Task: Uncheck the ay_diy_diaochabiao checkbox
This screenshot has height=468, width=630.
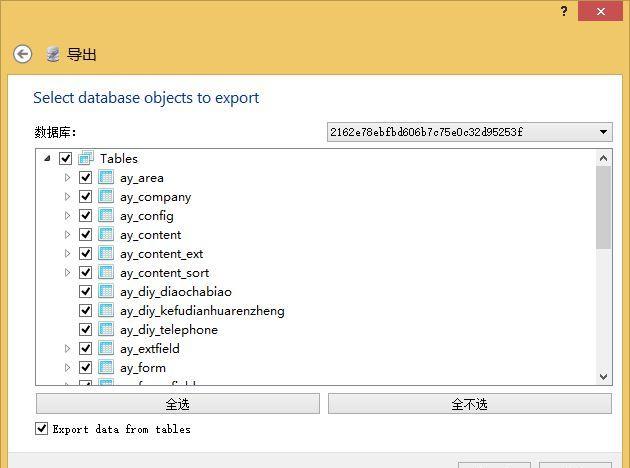Action: pyautogui.click(x=85, y=292)
